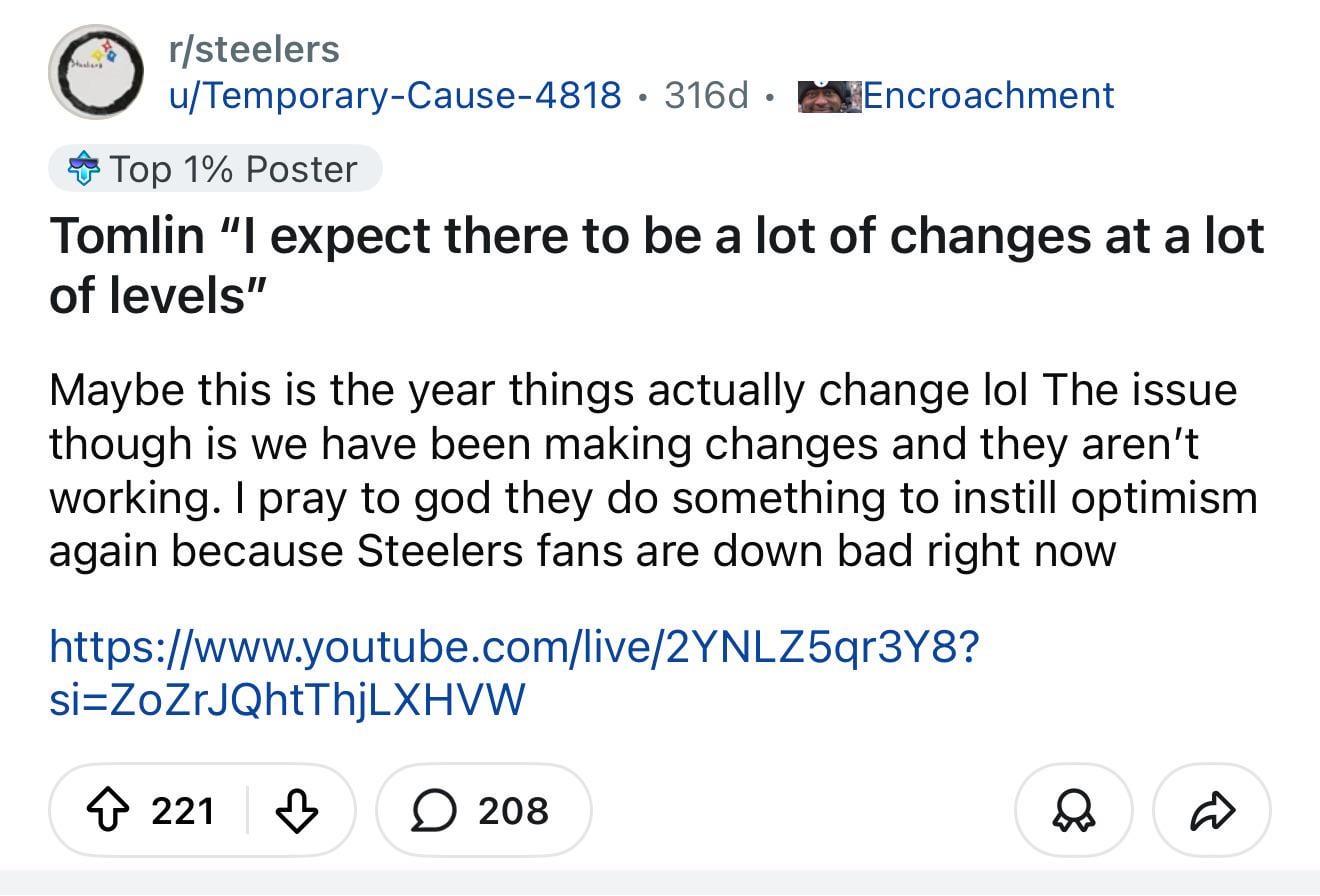Click the r/steelers subreddit avatar
The height and width of the screenshot is (896, 1320).
click(x=97, y=71)
